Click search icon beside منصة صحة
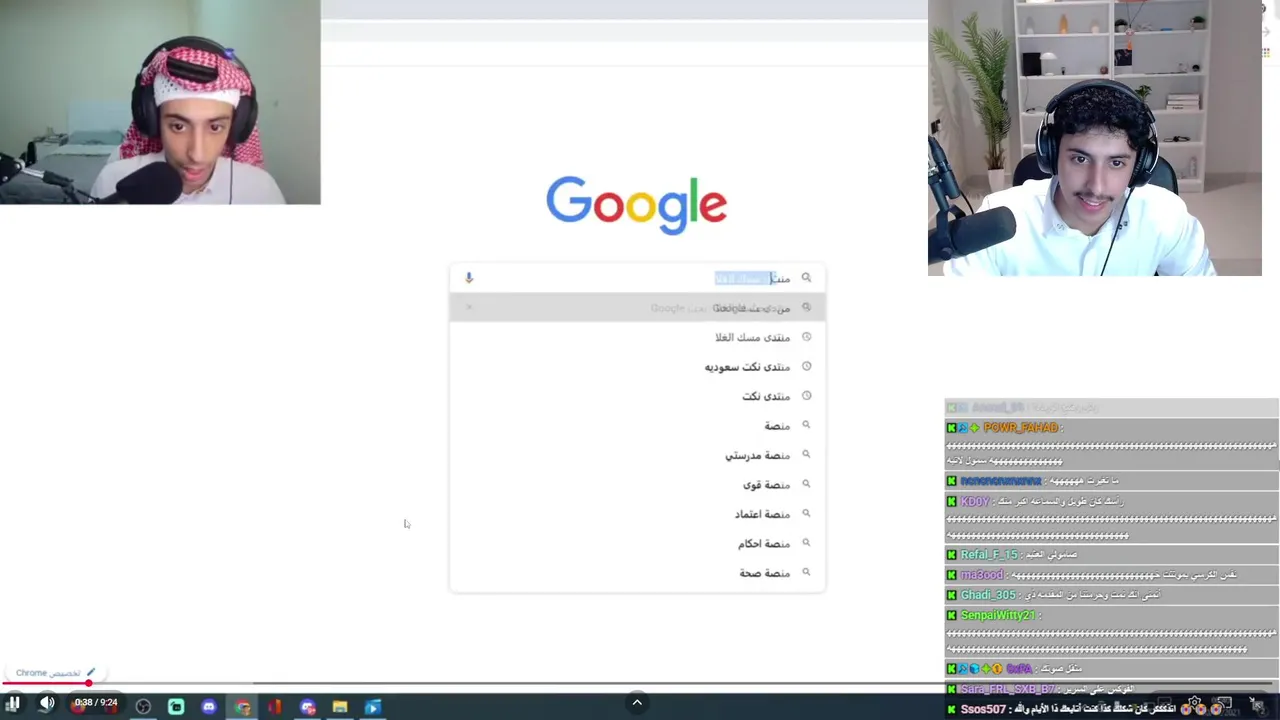1280x720 pixels. tap(806, 573)
